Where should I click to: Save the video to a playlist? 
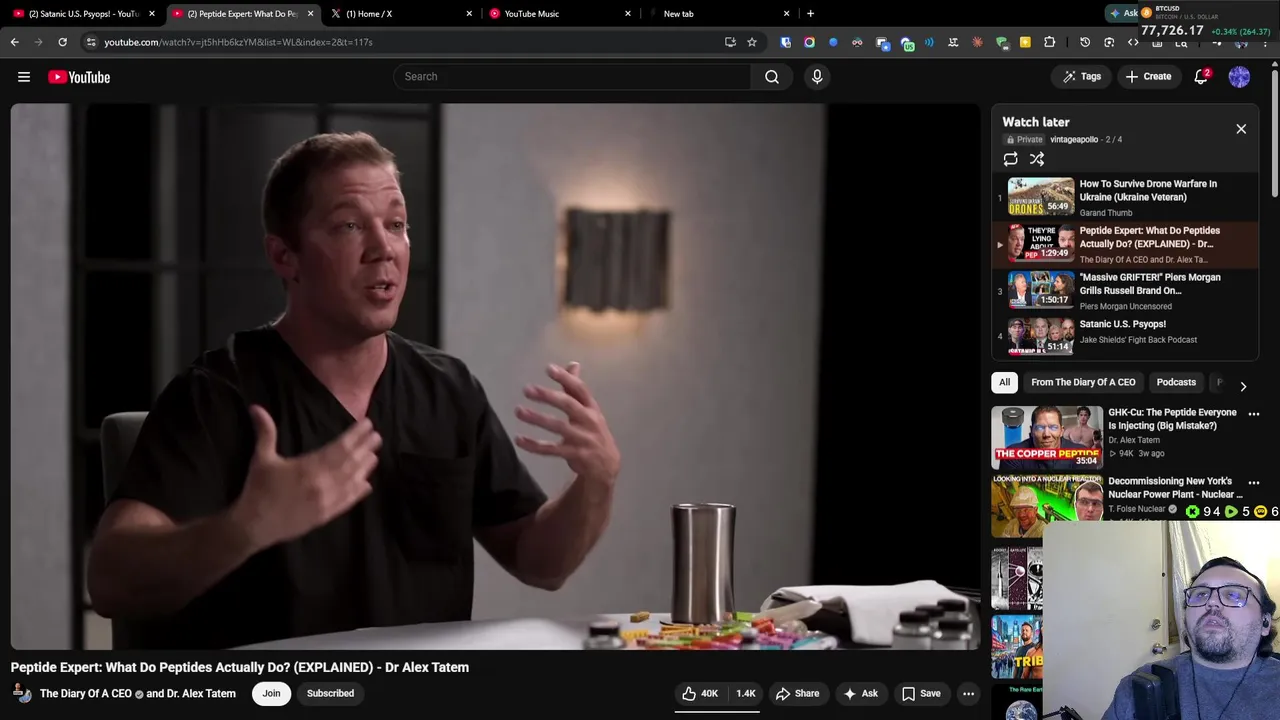[921, 694]
